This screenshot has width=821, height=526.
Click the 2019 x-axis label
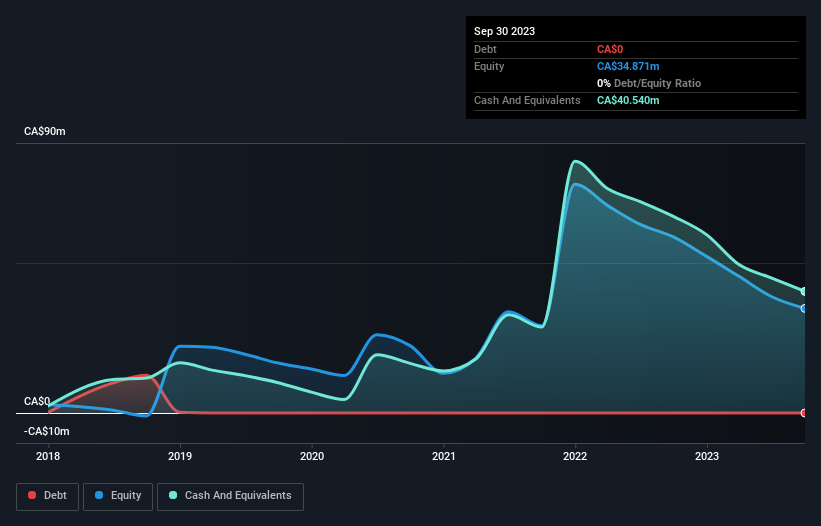pyautogui.click(x=180, y=456)
